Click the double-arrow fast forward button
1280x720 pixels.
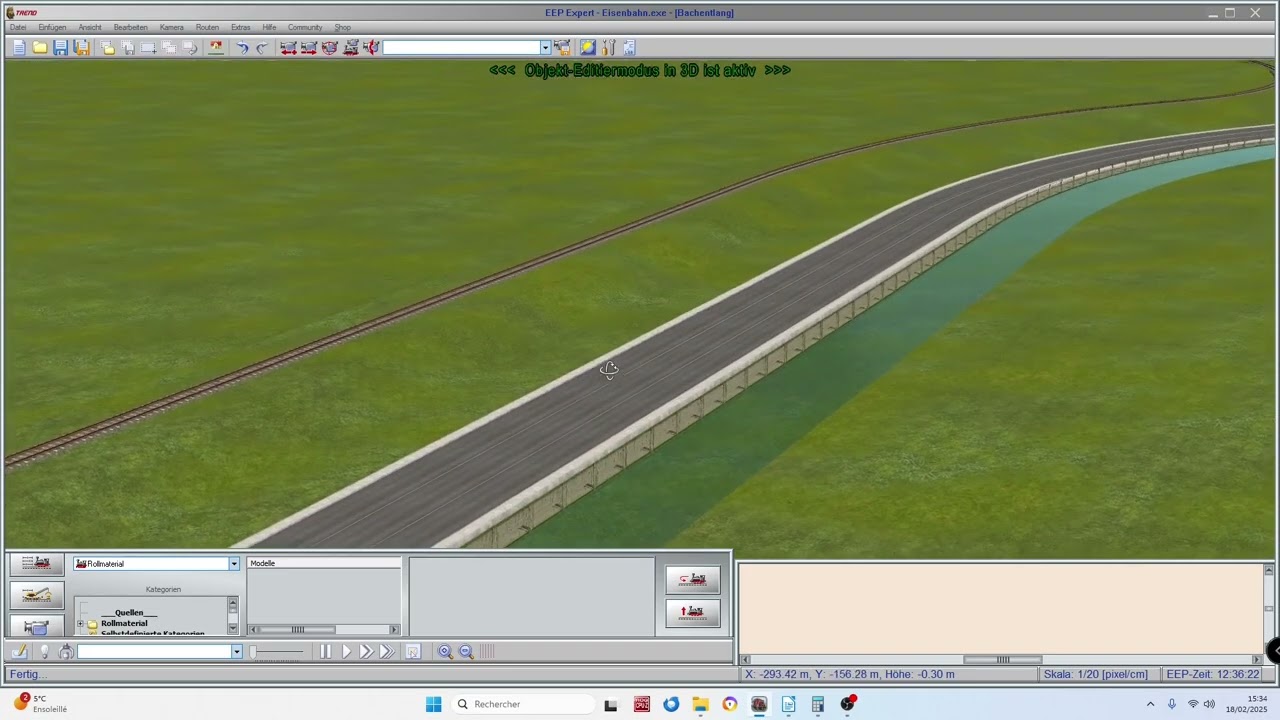coord(366,651)
